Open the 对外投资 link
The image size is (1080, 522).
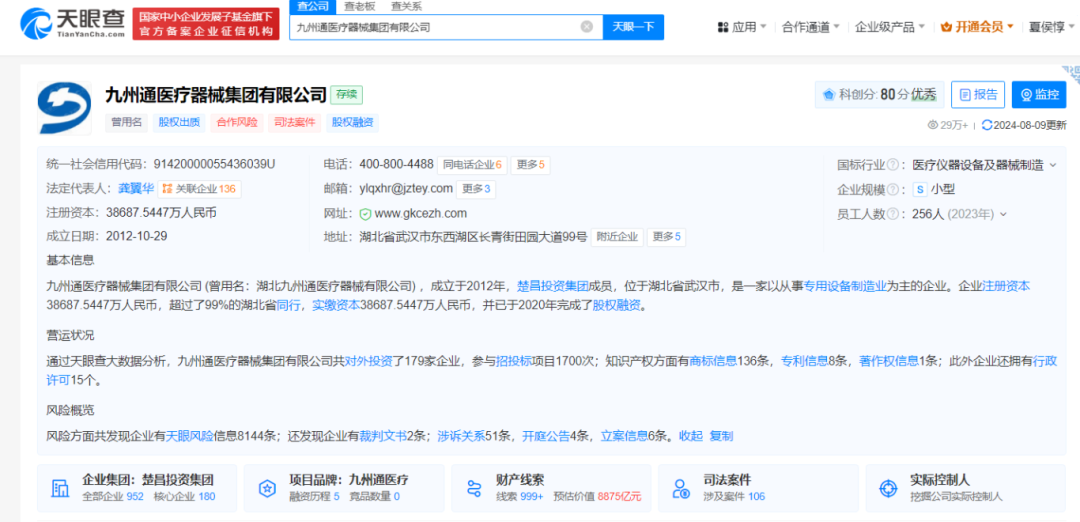tap(368, 361)
